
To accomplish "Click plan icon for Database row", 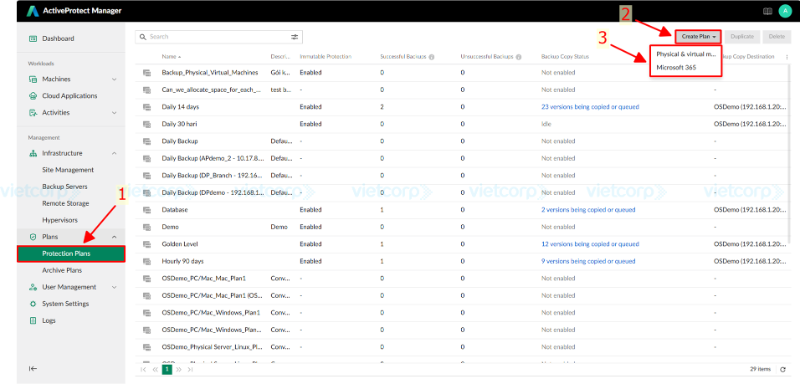I will point(147,210).
